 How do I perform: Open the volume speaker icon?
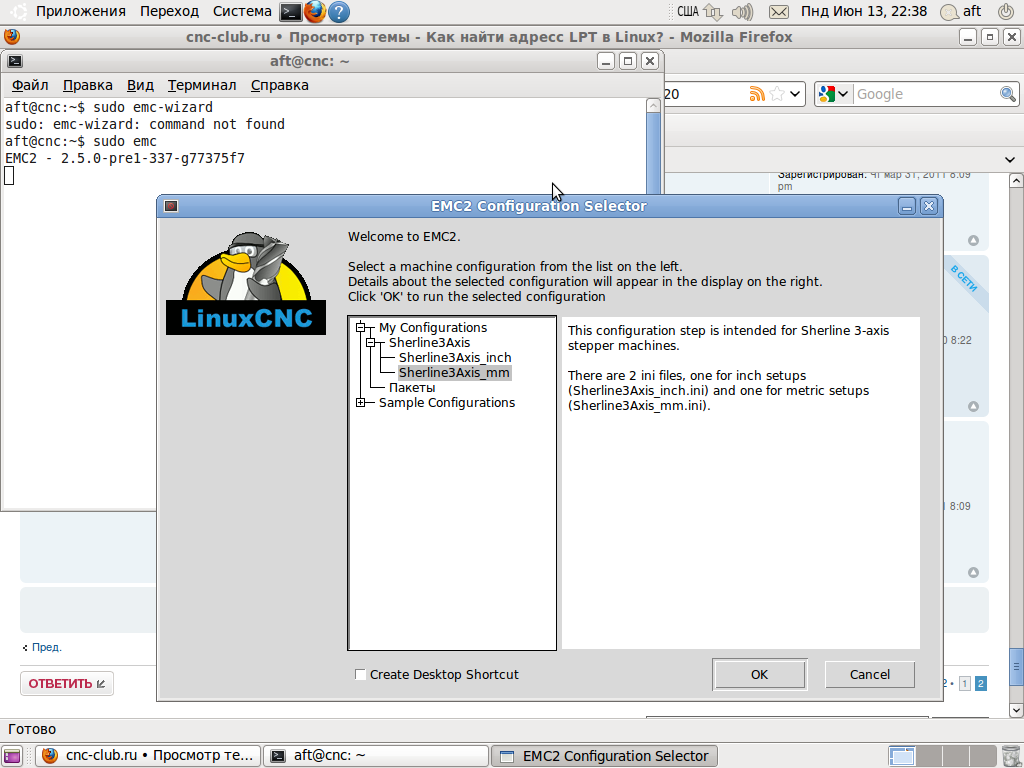743,12
